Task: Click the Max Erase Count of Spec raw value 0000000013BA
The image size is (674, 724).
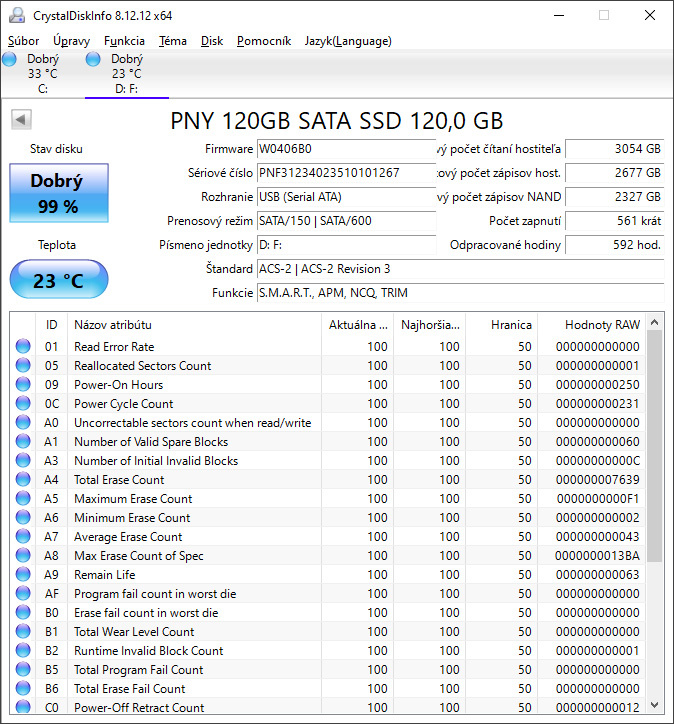Action: coord(597,555)
